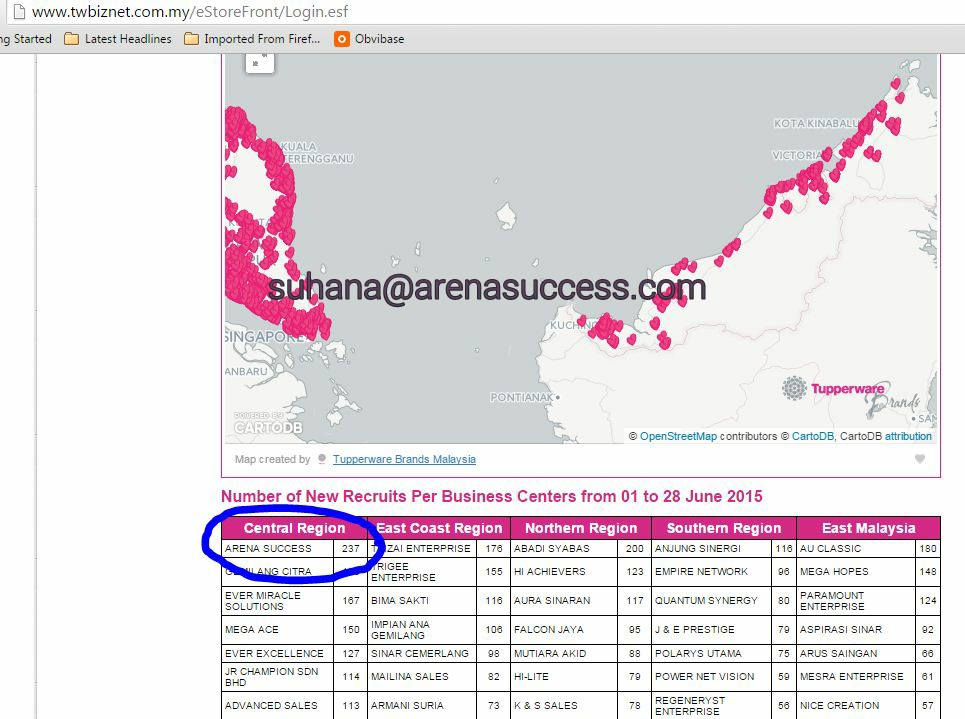Click the map fullscreen toggle icon
The image size is (965, 719).
point(259,62)
